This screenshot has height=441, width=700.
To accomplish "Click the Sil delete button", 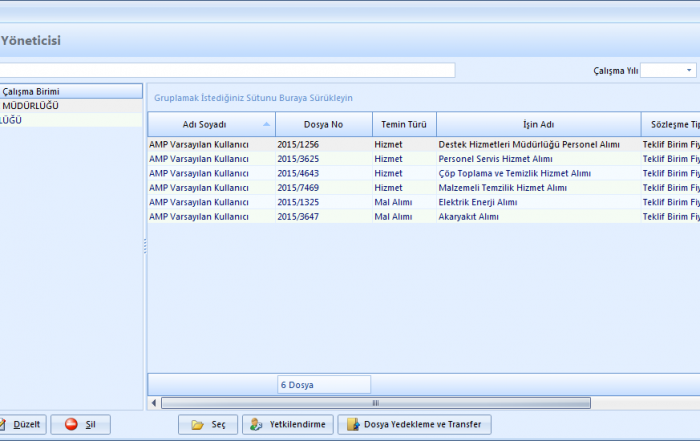I will pos(80,425).
